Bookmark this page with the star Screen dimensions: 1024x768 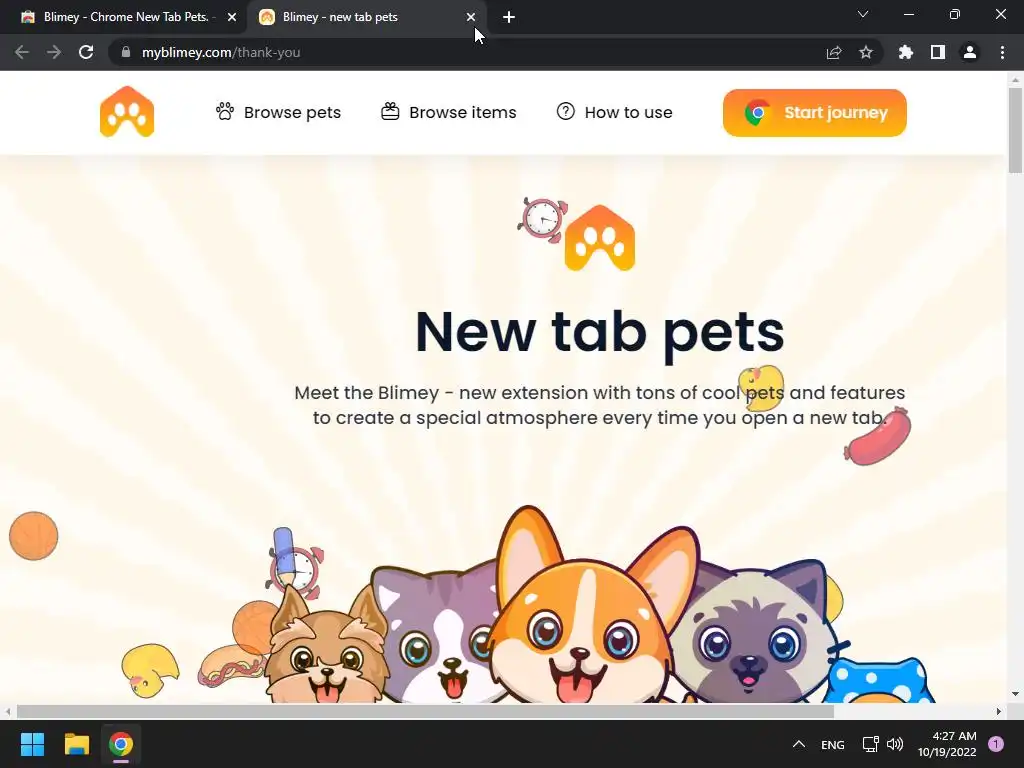[866, 52]
